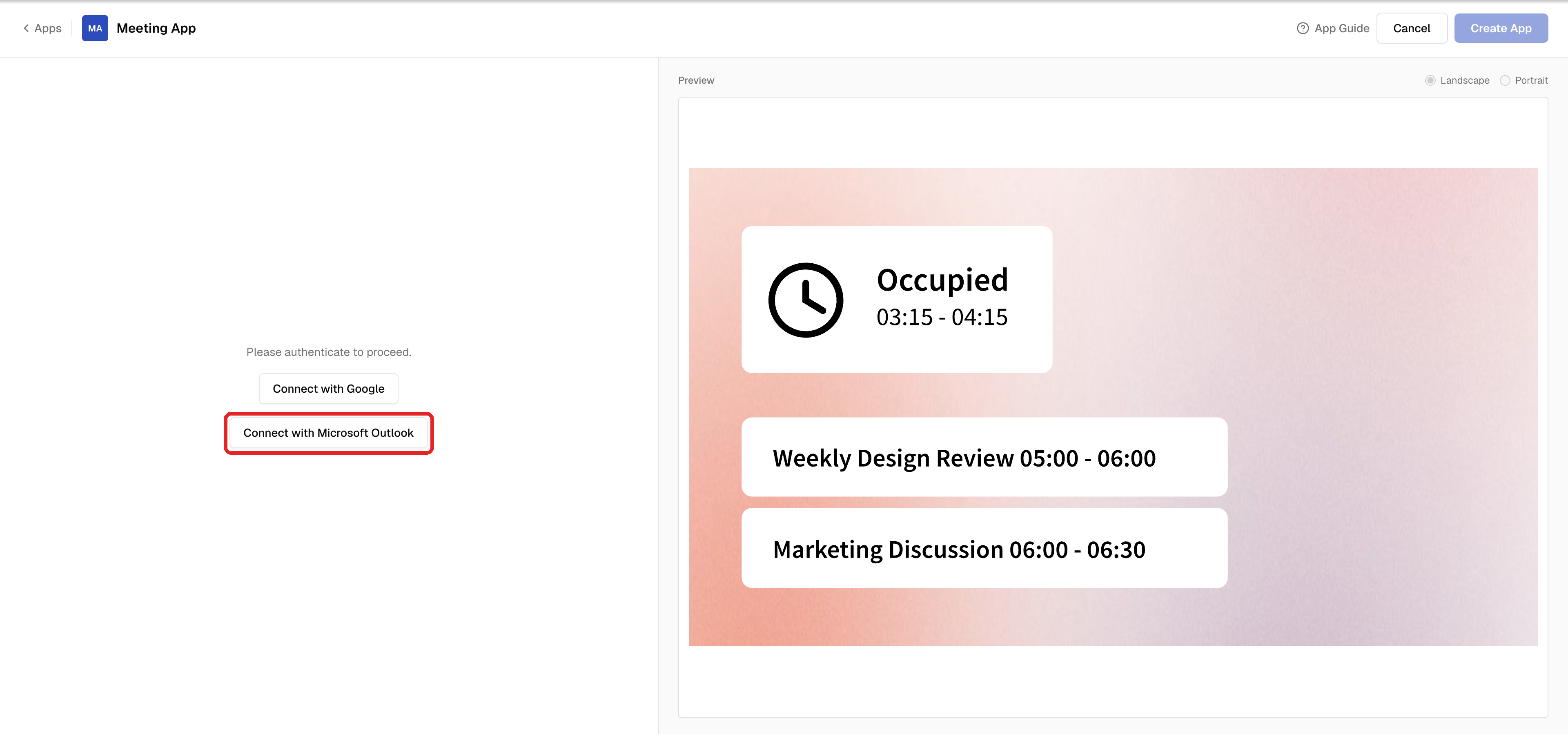Click the Meeting App title
Screen dimensions: 1568x736
[x=156, y=29]
